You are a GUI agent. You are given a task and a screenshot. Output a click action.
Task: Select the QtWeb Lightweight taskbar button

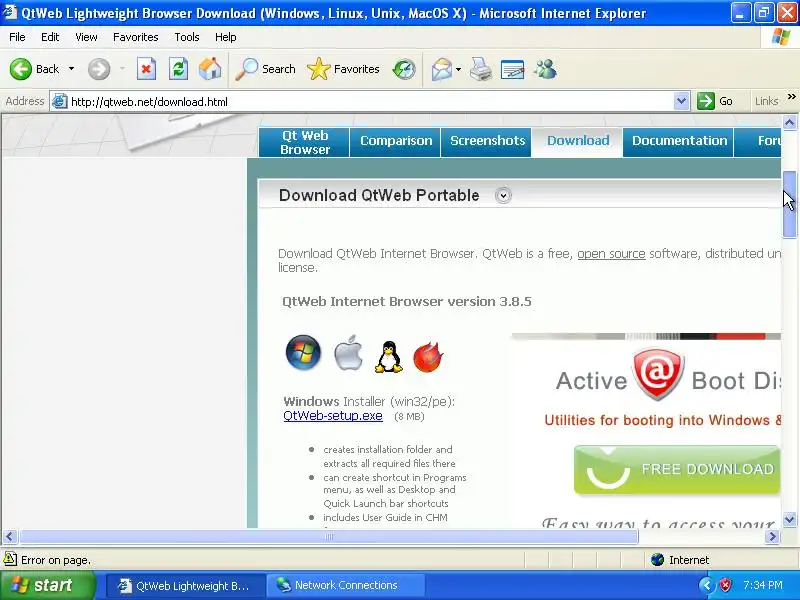pyautogui.click(x=186, y=585)
